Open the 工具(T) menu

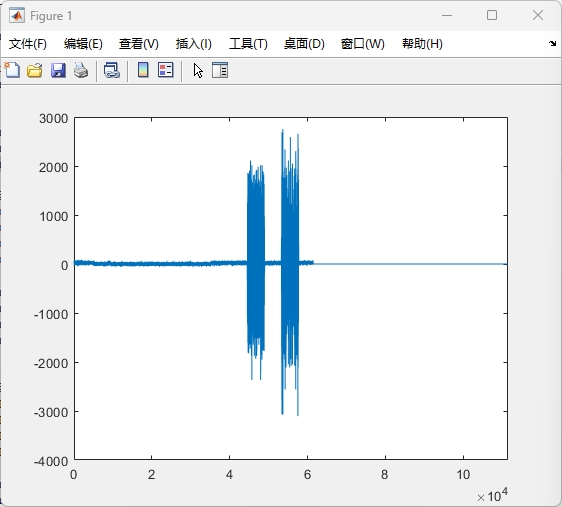248,44
